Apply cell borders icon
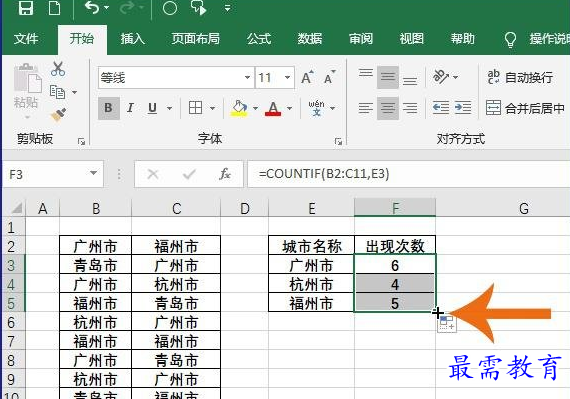This screenshot has width=570, height=399. pos(196,108)
